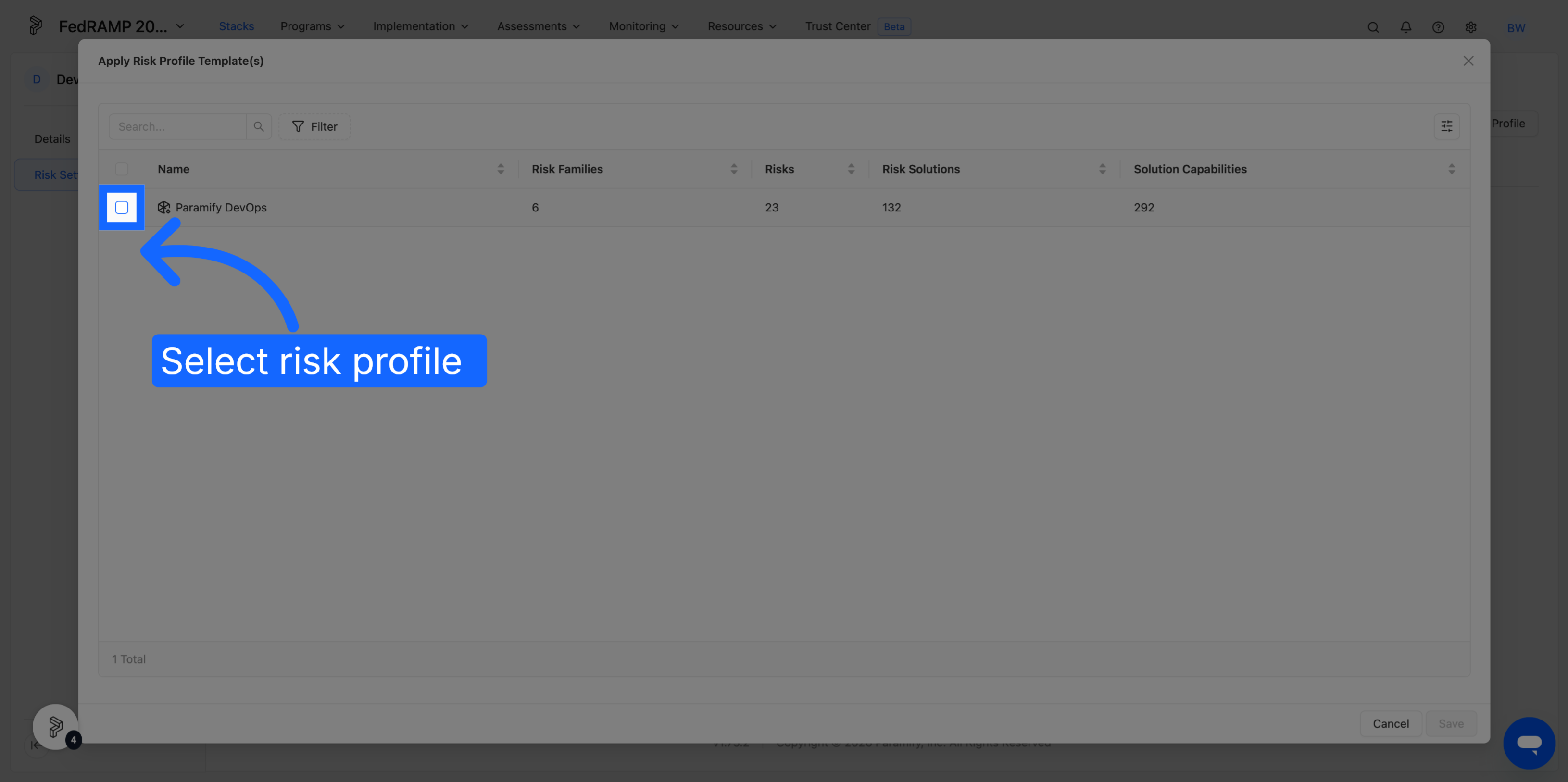Viewport: 1568px width, 782px height.
Task: Click the D project avatar in sidebar
Action: (x=37, y=79)
